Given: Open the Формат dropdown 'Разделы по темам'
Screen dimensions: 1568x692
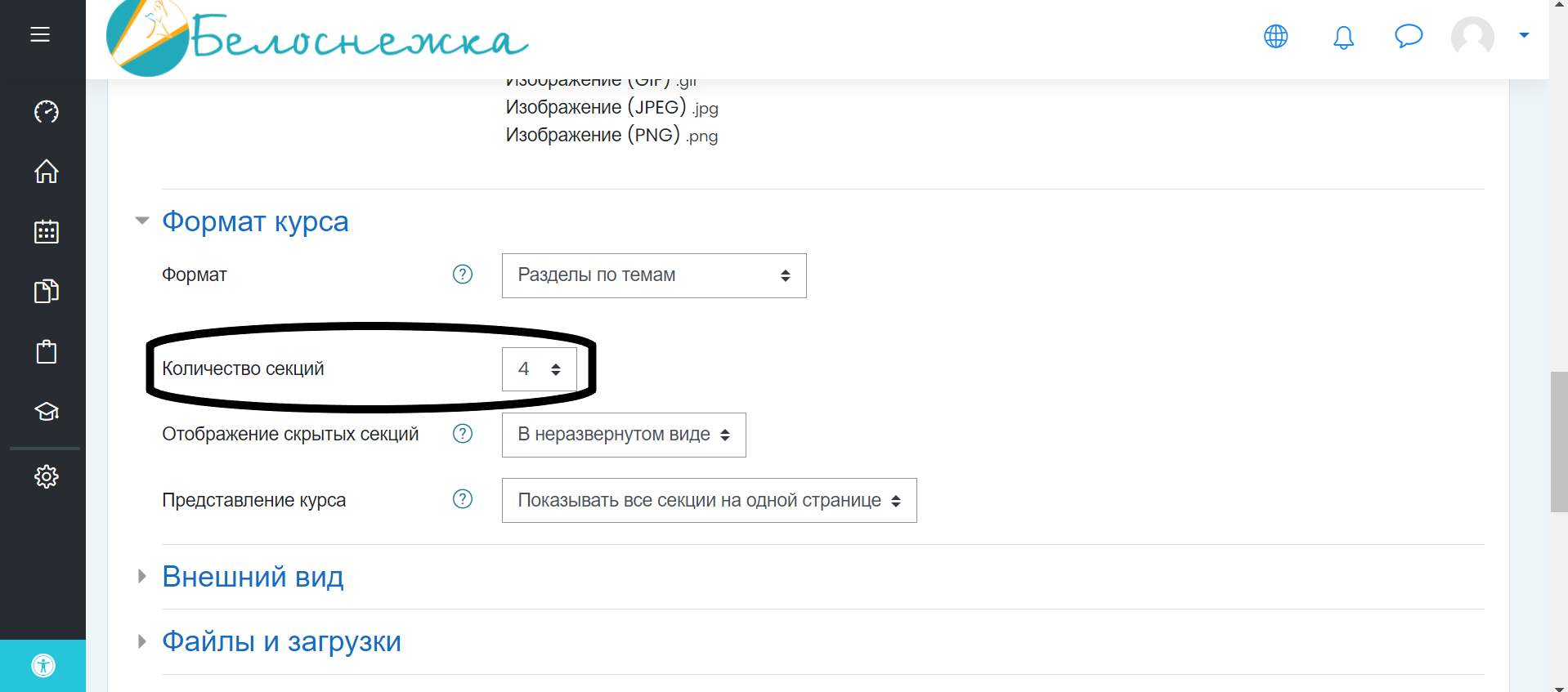Looking at the screenshot, I should click(653, 275).
